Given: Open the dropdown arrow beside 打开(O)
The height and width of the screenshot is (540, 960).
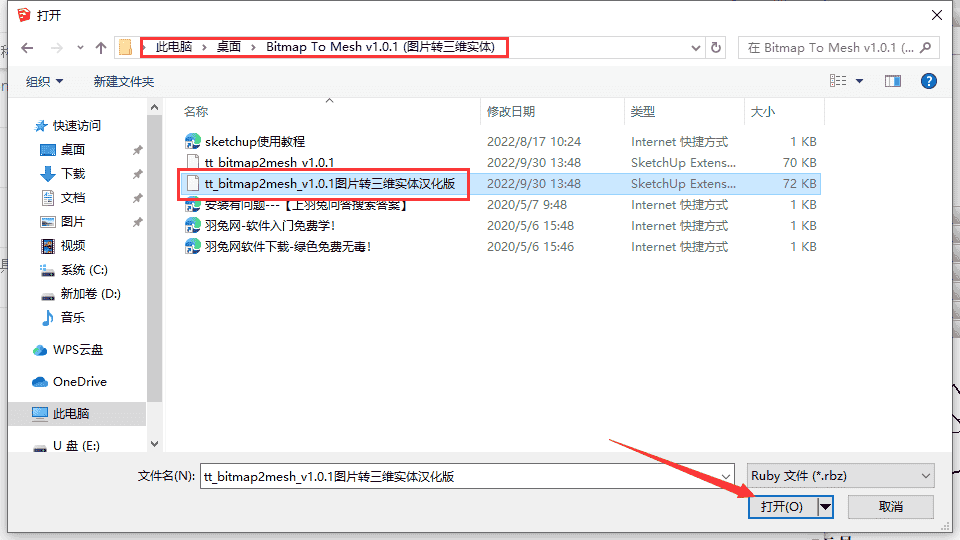Looking at the screenshot, I should click(x=825, y=507).
